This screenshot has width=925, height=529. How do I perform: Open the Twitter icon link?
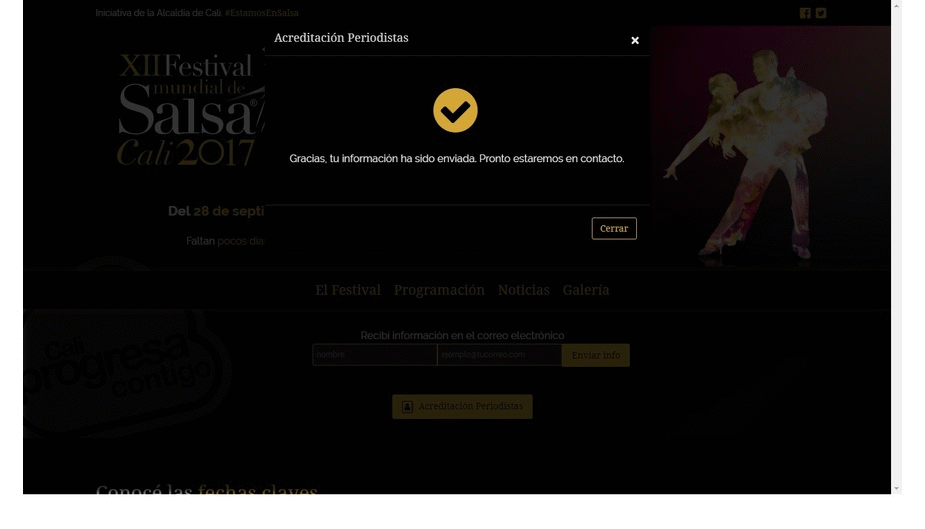click(x=821, y=13)
